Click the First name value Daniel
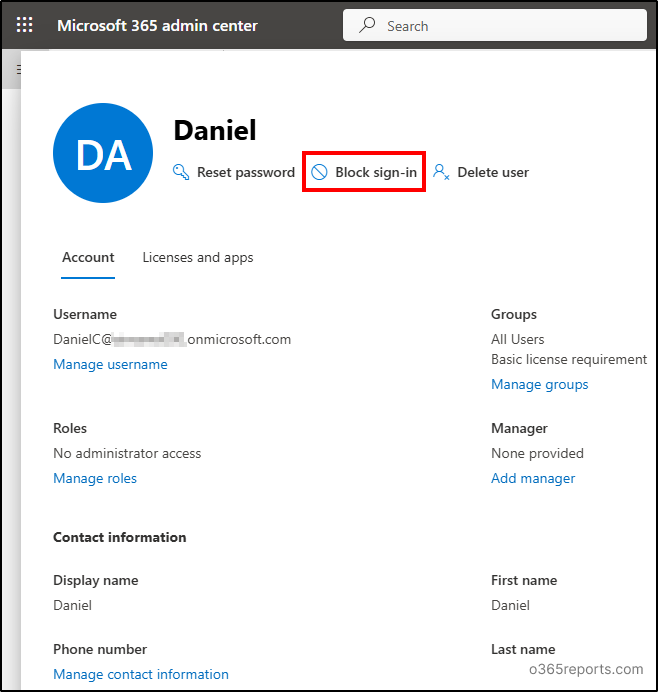The image size is (658, 692). coord(511,605)
